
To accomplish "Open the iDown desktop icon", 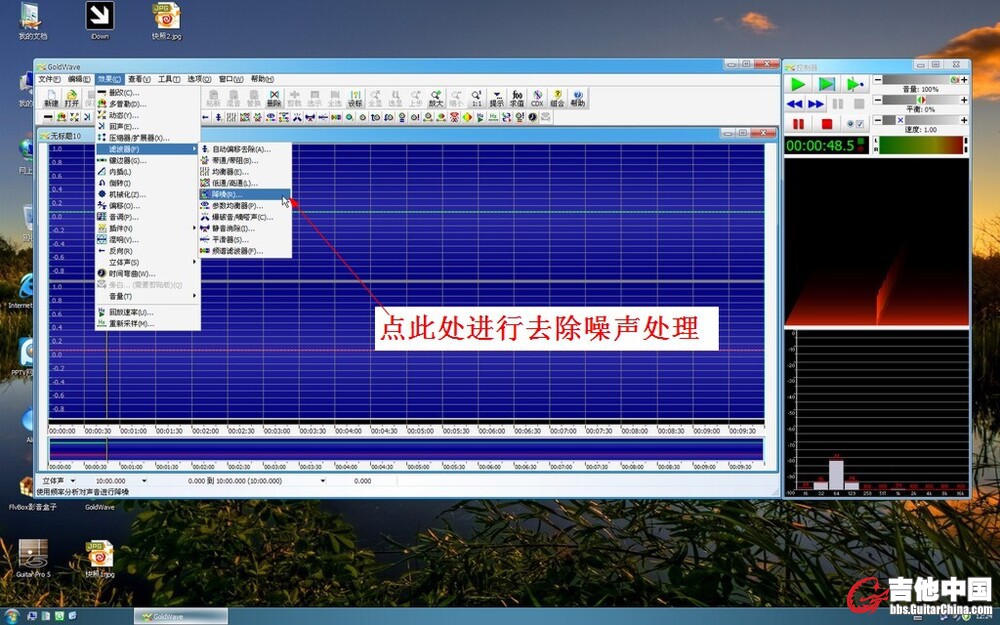I will (x=100, y=20).
